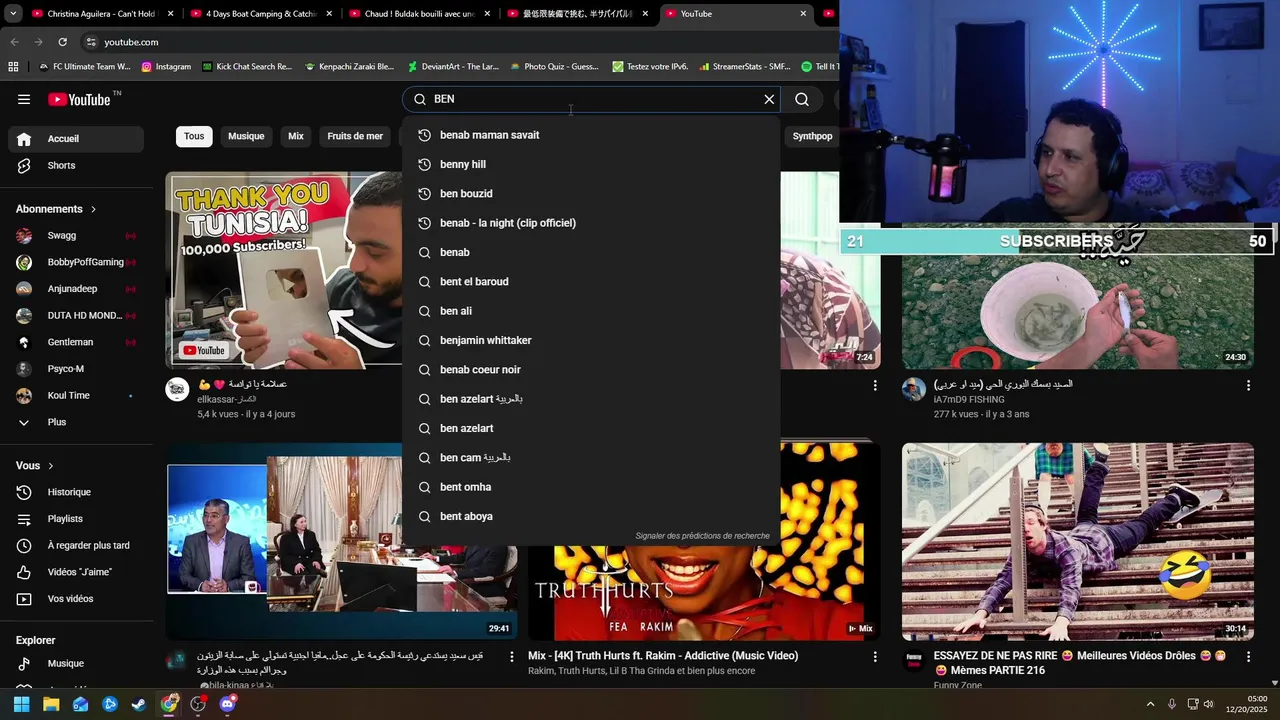Show hidden system tray icons
This screenshot has width=1280, height=720.
coord(1150,704)
